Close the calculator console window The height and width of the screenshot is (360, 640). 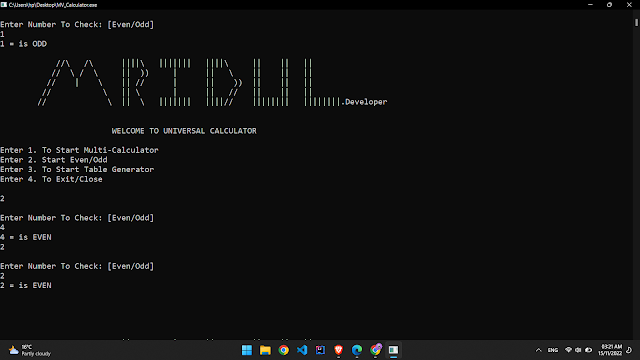click(x=629, y=5)
